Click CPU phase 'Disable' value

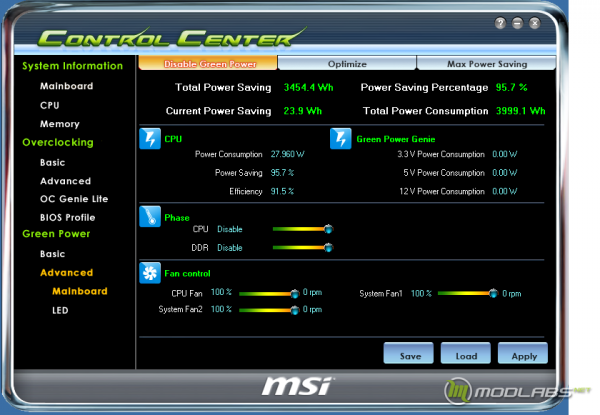pos(230,229)
